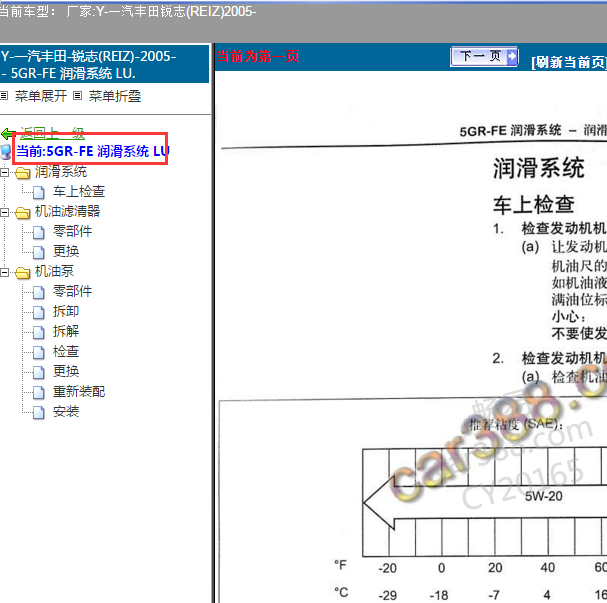Open 更换 under 机油滤清器
The width and height of the screenshot is (607, 603).
click(x=66, y=252)
